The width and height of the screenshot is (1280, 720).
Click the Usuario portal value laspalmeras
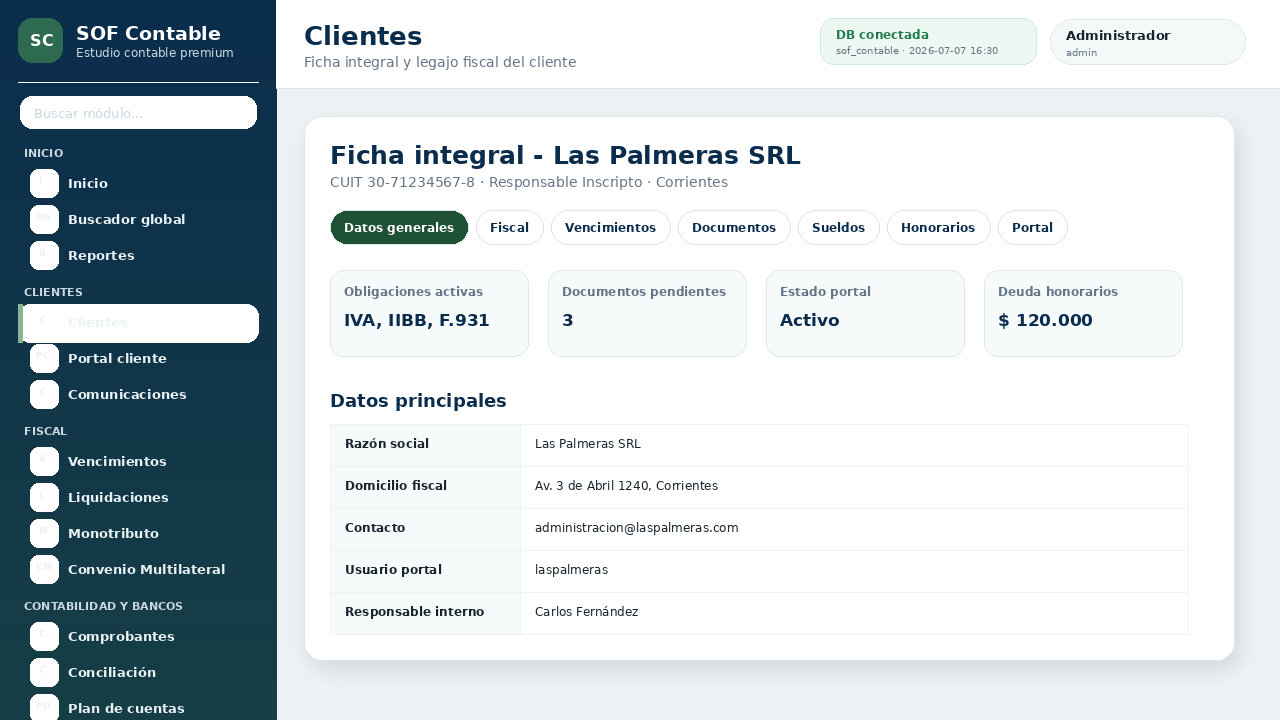(571, 570)
